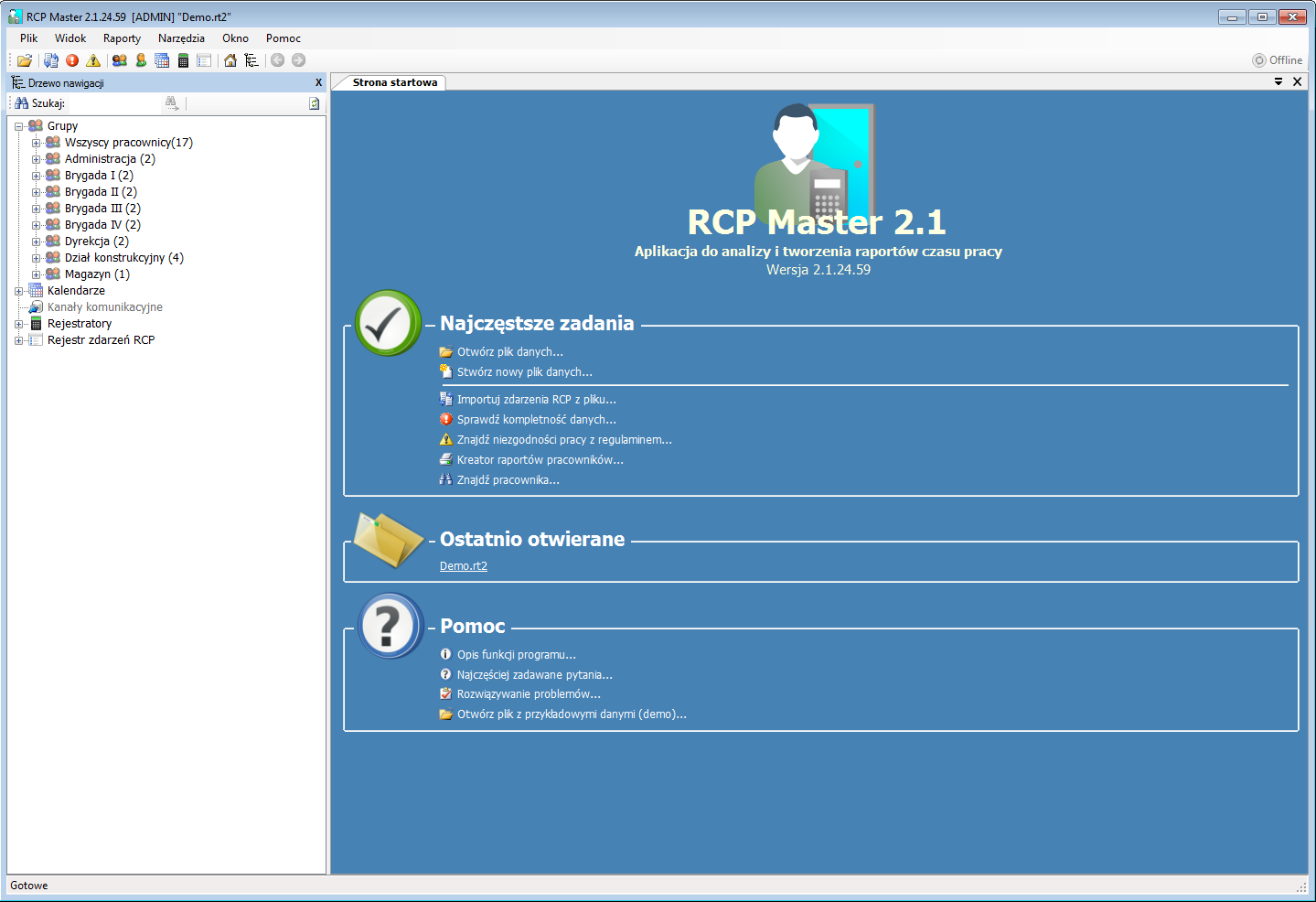The image size is (1316, 902).
Task: Click the single employee toolbar icon
Action: (x=141, y=60)
